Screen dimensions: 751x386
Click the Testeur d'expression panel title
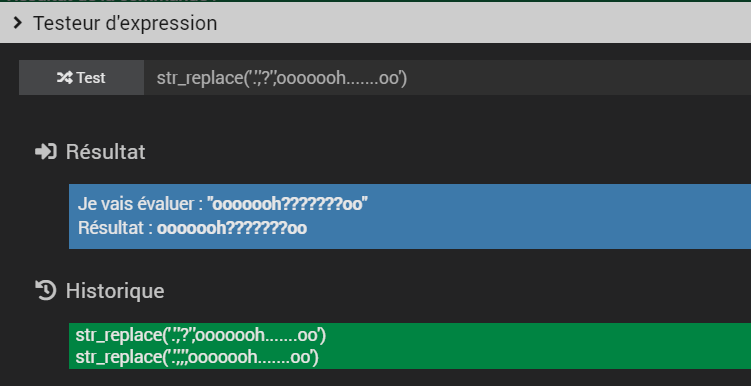125,23
